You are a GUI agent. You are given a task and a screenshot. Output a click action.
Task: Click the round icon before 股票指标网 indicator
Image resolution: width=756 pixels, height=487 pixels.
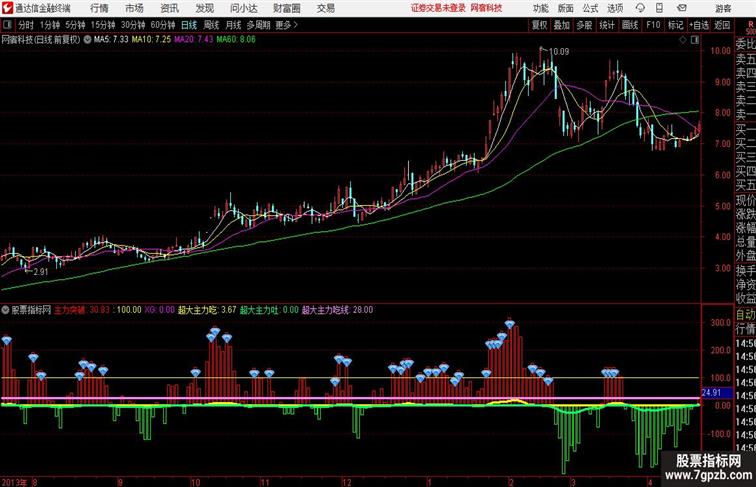tap(6, 310)
